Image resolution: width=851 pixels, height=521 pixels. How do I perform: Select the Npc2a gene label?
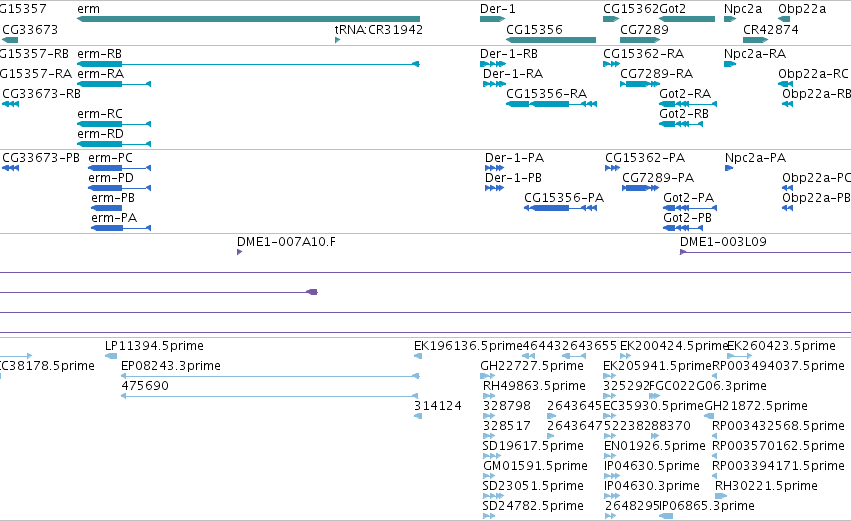pos(743,9)
